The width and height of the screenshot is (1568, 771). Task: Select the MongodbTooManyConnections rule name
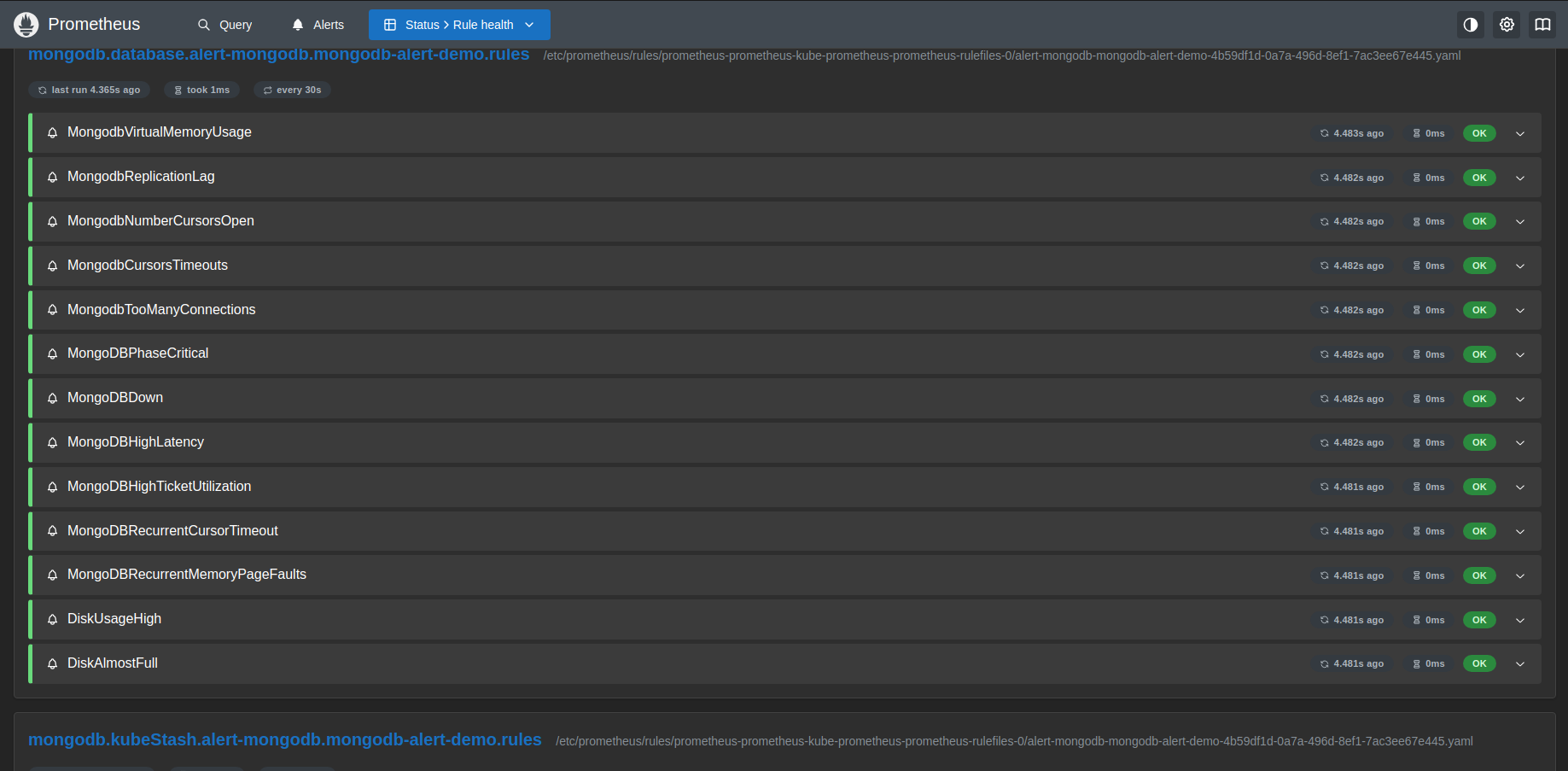[x=161, y=310]
